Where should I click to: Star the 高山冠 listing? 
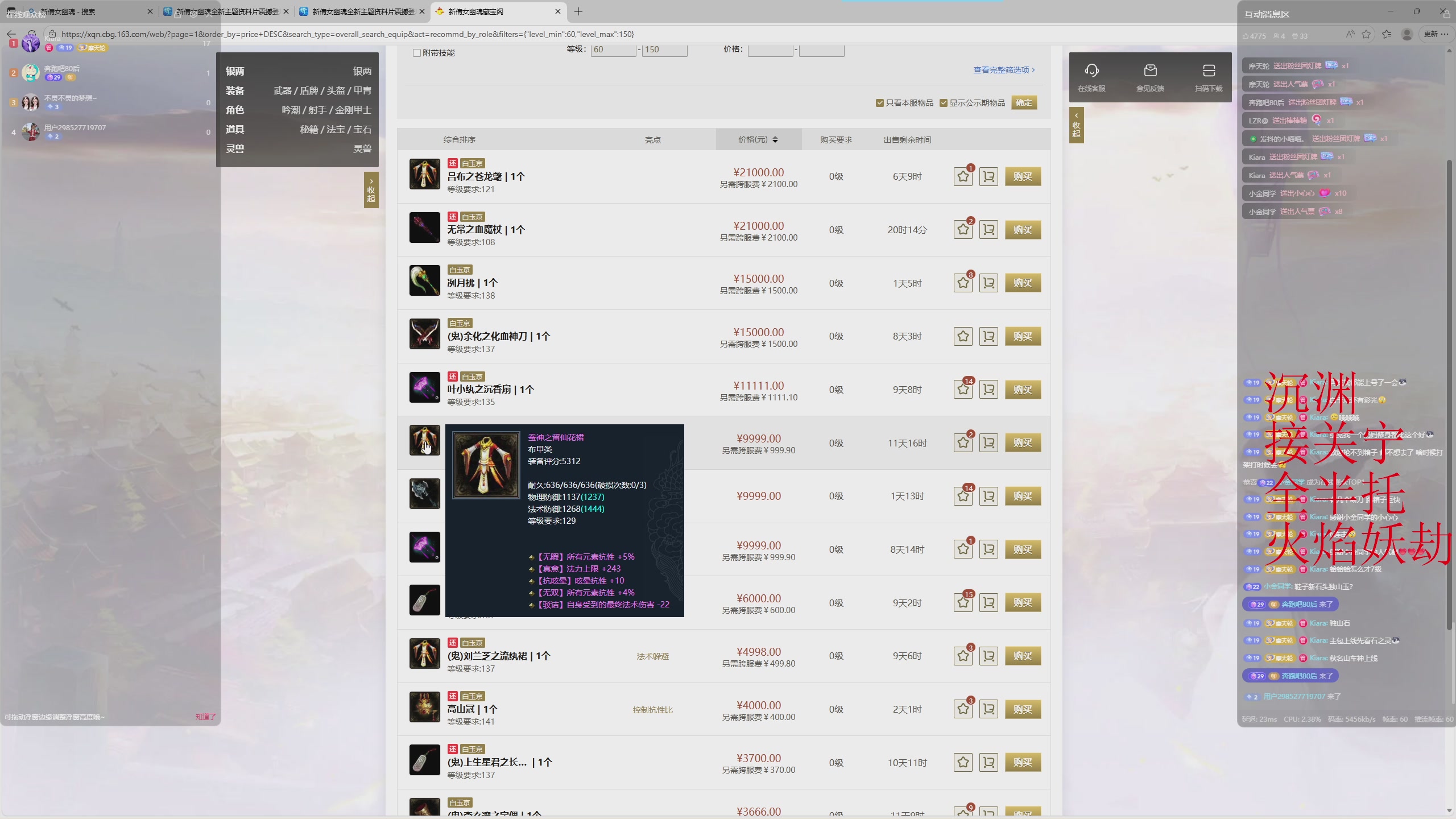963,709
